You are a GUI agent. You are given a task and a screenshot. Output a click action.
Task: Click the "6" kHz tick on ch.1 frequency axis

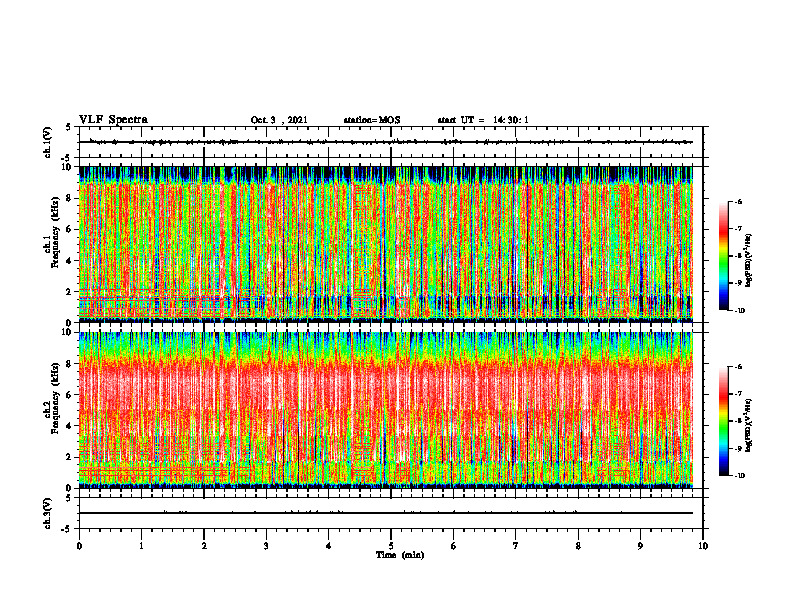70,230
